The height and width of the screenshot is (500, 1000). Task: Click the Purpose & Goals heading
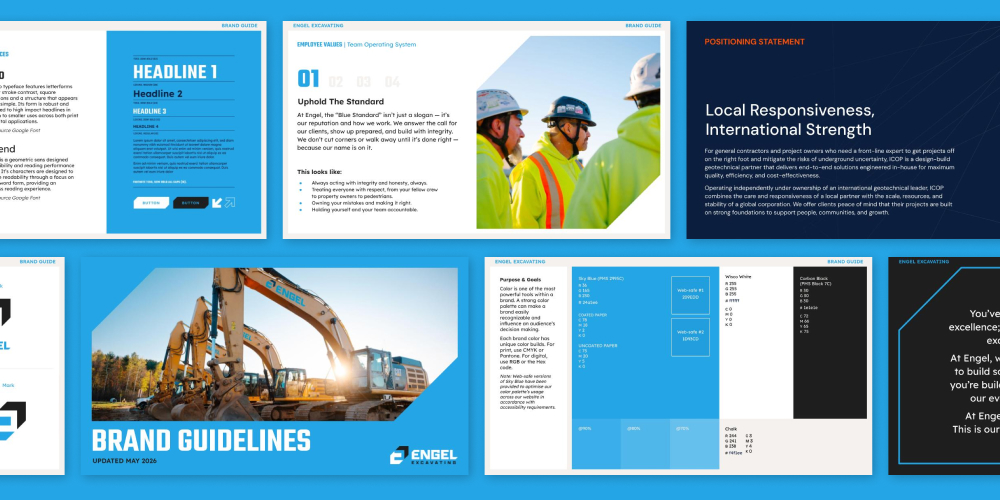pyautogui.click(x=517, y=279)
